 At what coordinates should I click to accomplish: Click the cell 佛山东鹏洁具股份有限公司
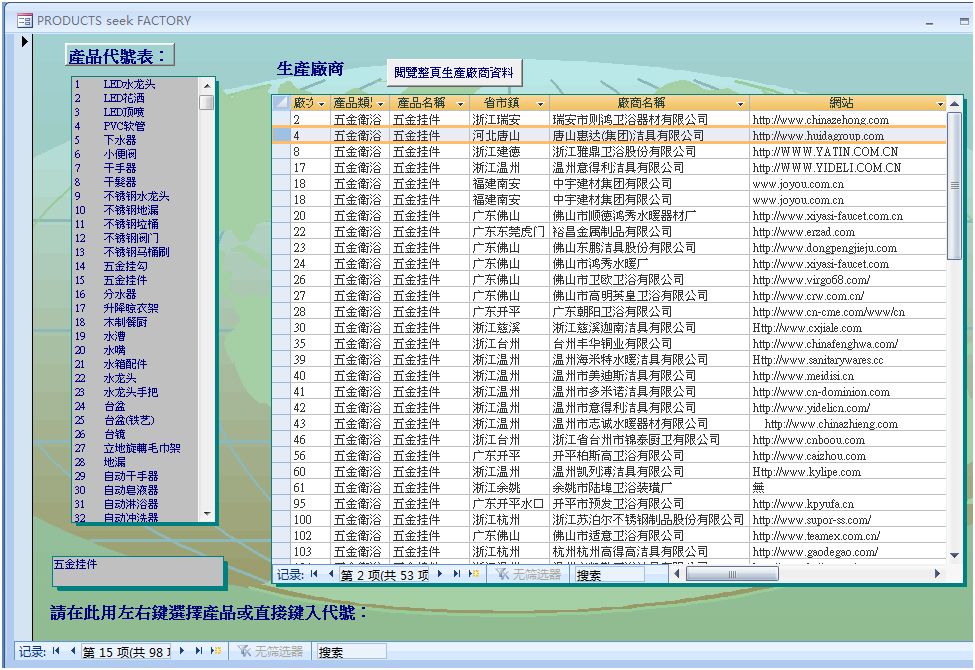tap(649, 248)
